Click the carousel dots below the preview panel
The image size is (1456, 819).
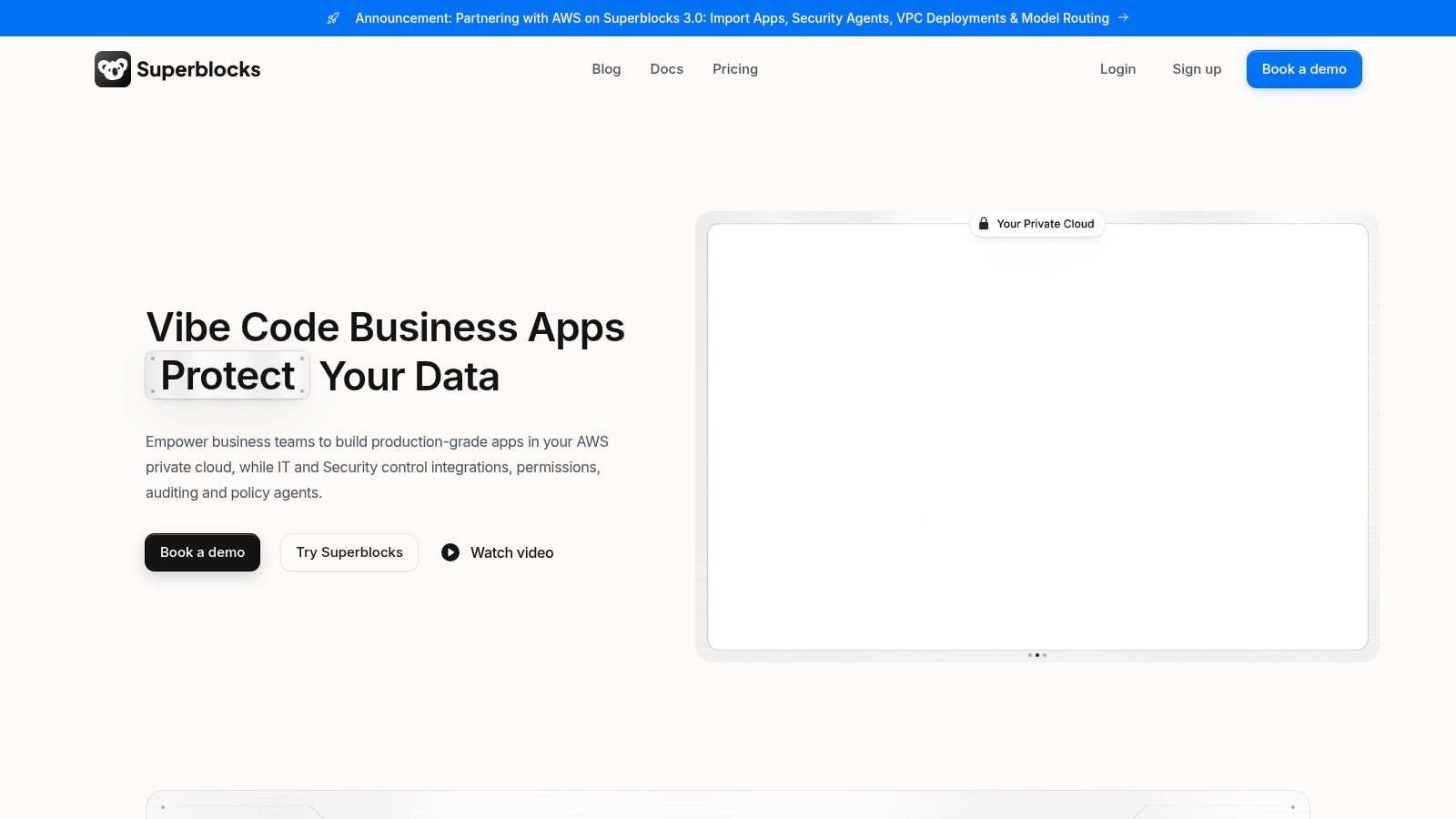coord(1037,655)
